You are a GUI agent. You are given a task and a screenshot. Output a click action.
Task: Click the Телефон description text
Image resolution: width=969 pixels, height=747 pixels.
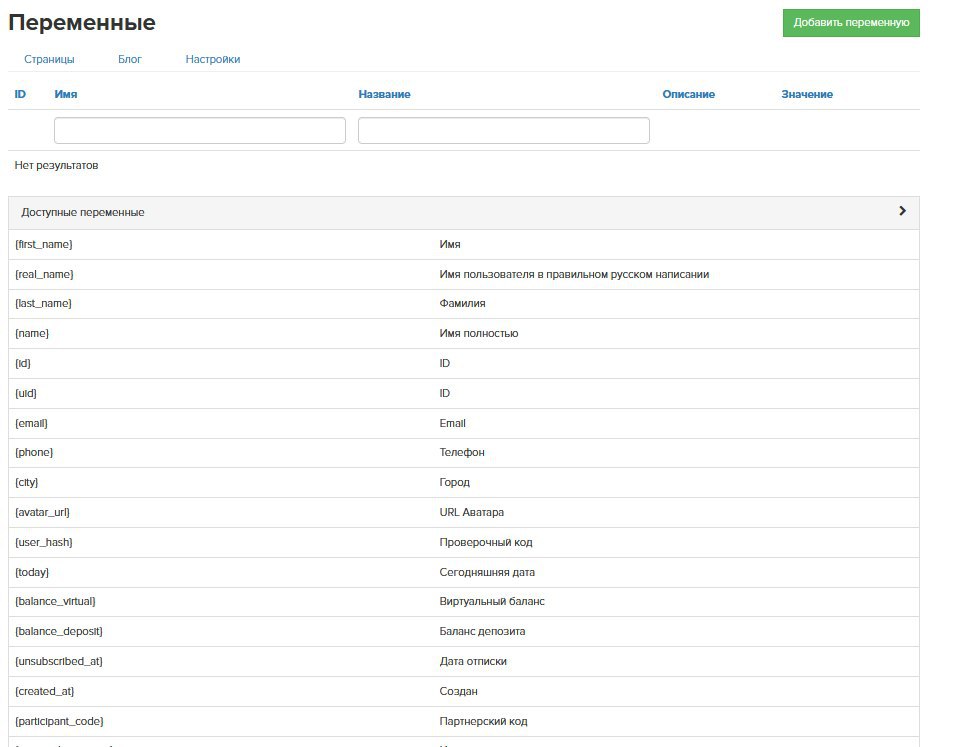click(x=462, y=452)
